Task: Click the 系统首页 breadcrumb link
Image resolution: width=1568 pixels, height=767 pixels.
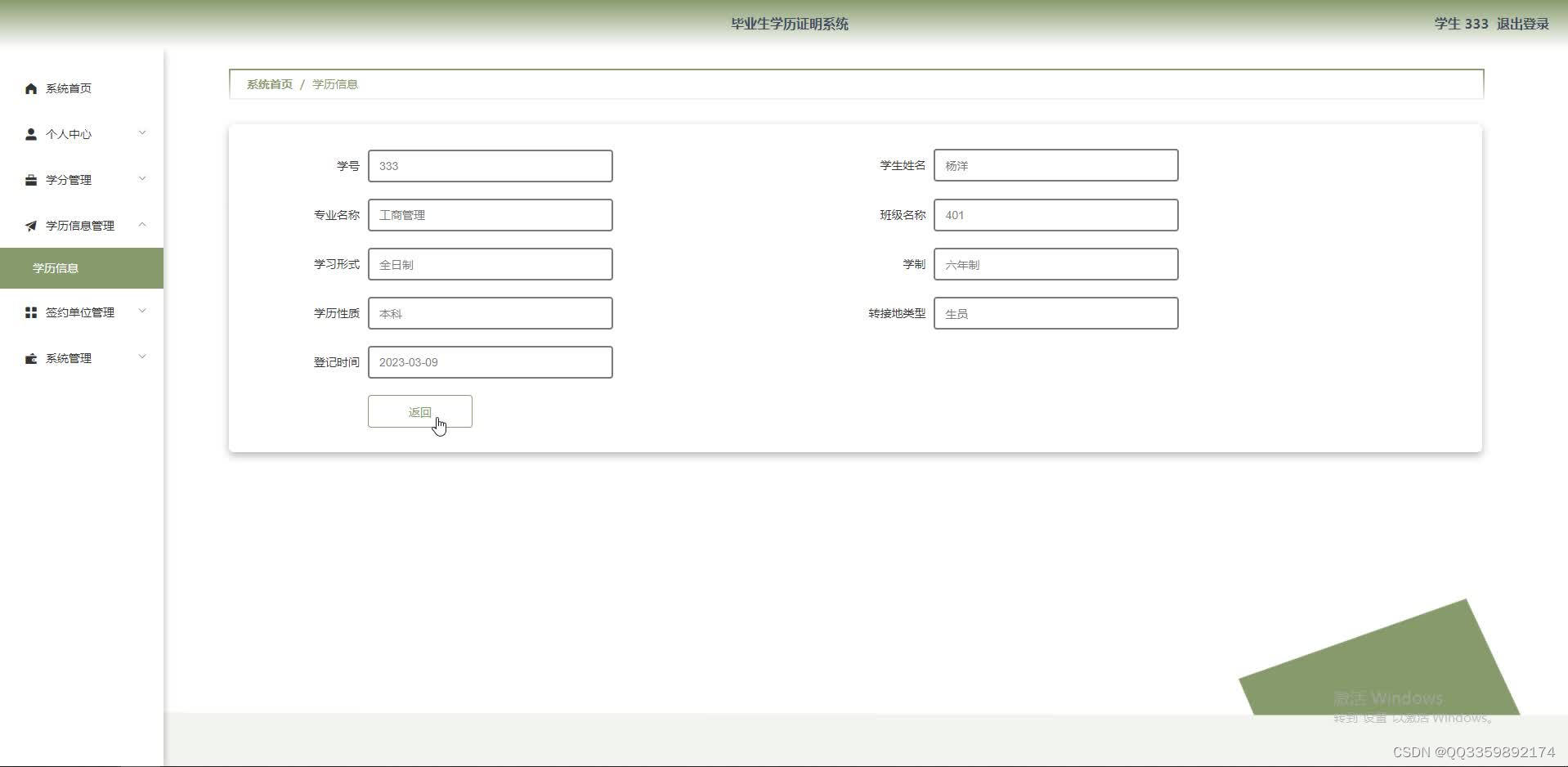Action: [x=270, y=84]
